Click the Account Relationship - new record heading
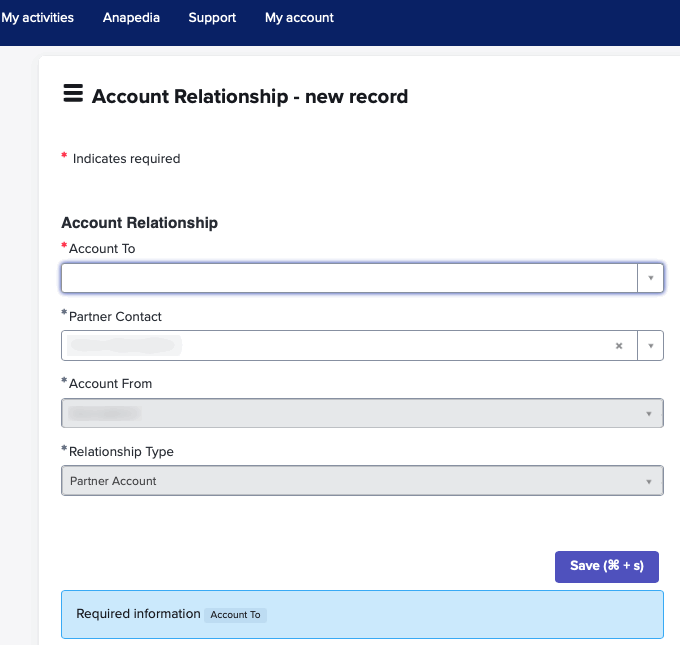Screen dimensions: 680x645 (x=249, y=97)
